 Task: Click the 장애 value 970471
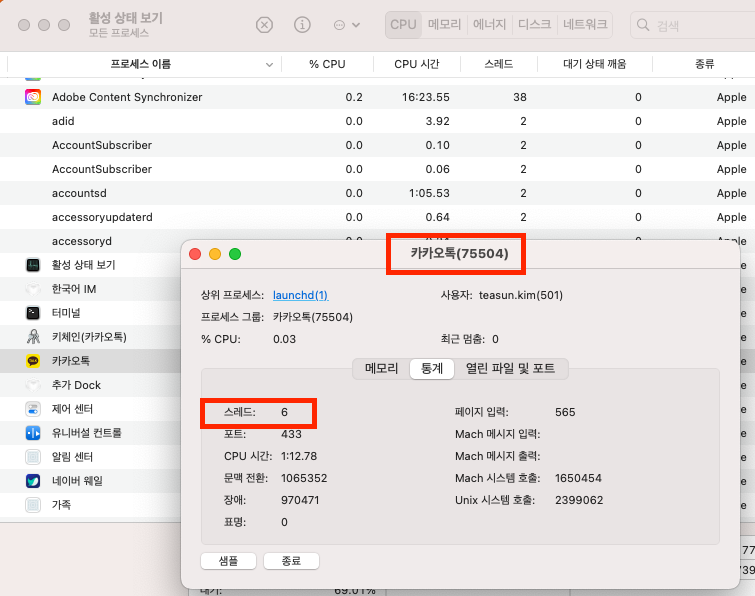(300, 500)
